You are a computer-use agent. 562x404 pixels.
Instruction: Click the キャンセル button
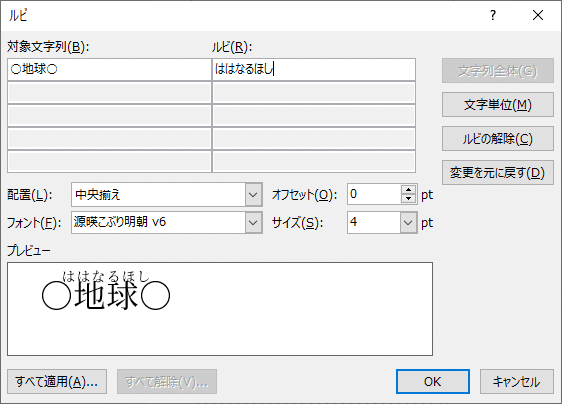[x=516, y=382]
